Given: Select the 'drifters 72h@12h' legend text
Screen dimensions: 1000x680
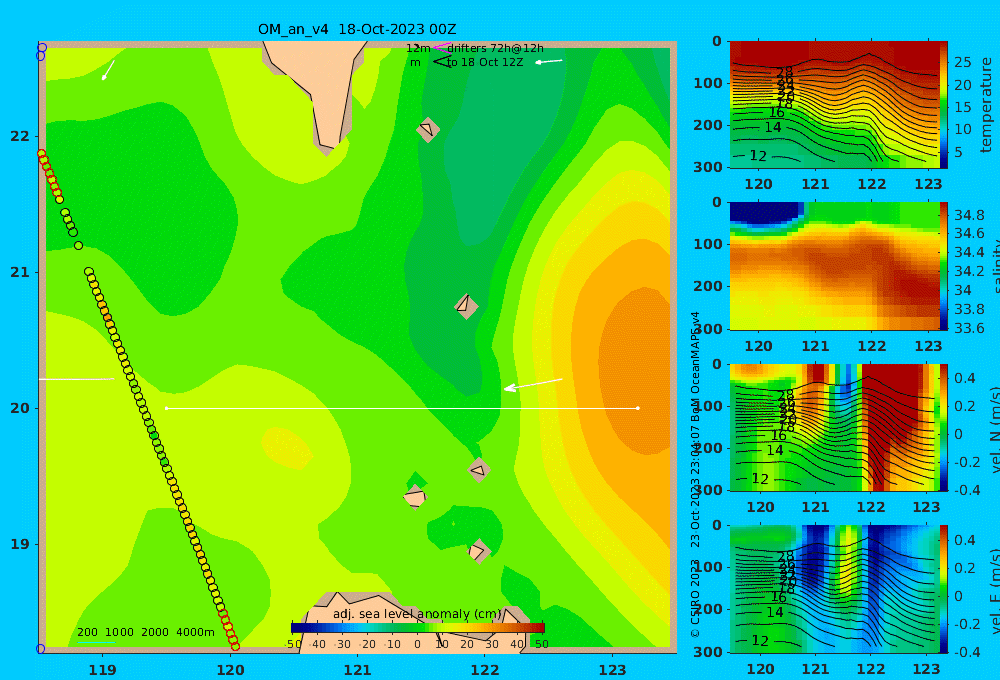Looking at the screenshot, I should (x=496, y=48).
